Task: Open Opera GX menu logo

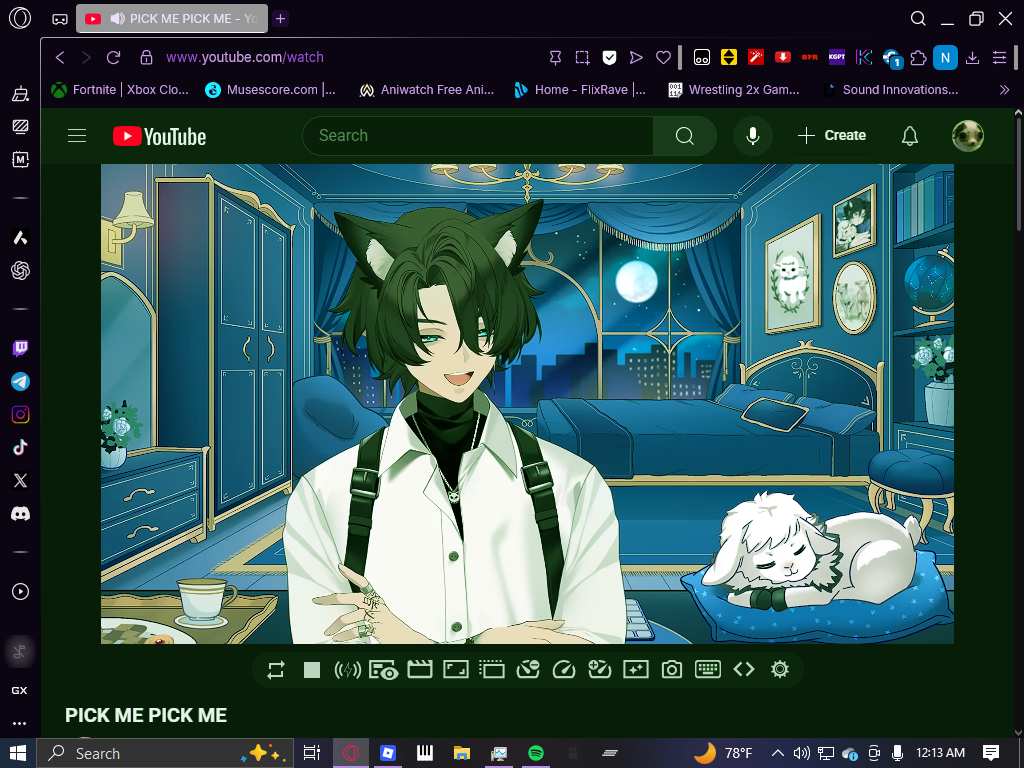Action: pos(20,18)
